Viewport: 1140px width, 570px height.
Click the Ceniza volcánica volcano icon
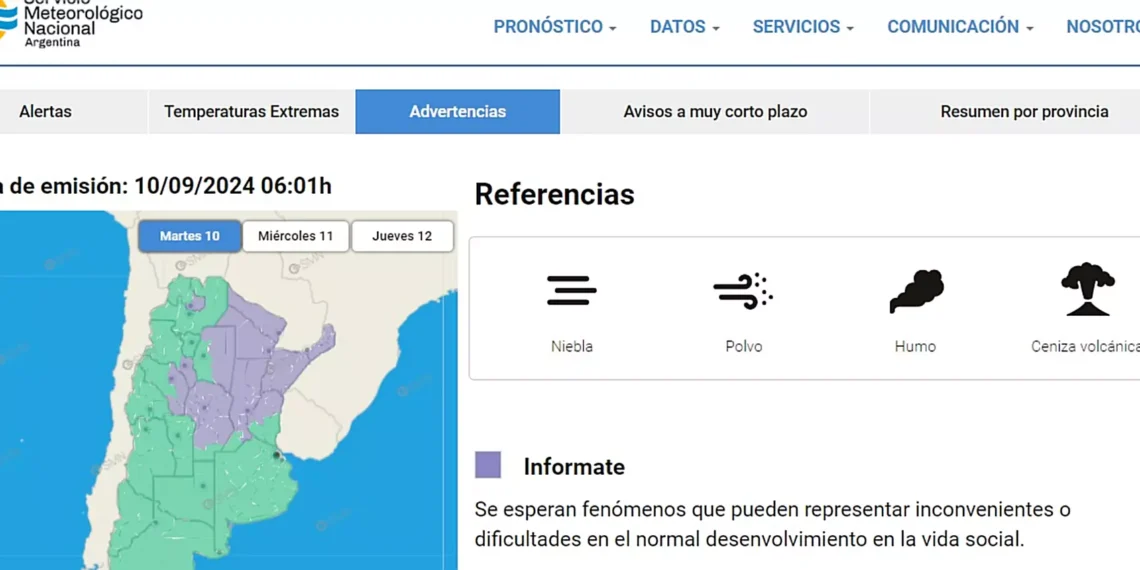(x=1087, y=290)
